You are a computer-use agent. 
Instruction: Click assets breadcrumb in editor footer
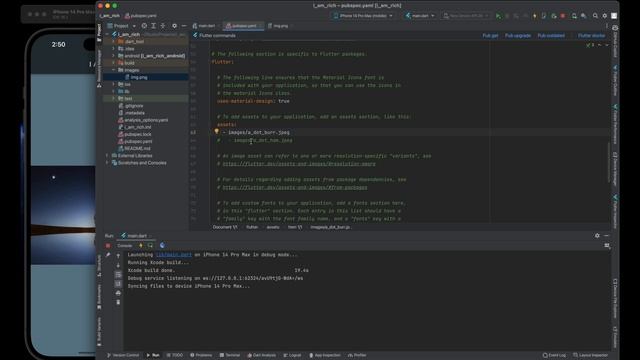pyautogui.click(x=273, y=227)
